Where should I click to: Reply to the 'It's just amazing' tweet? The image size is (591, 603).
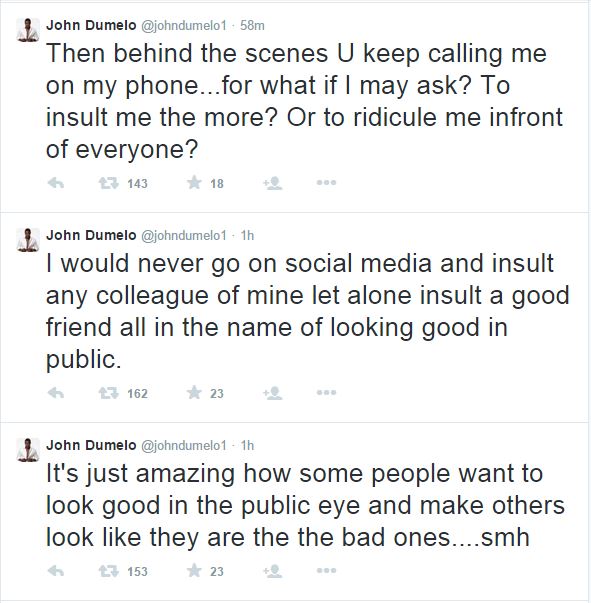pos(56,571)
